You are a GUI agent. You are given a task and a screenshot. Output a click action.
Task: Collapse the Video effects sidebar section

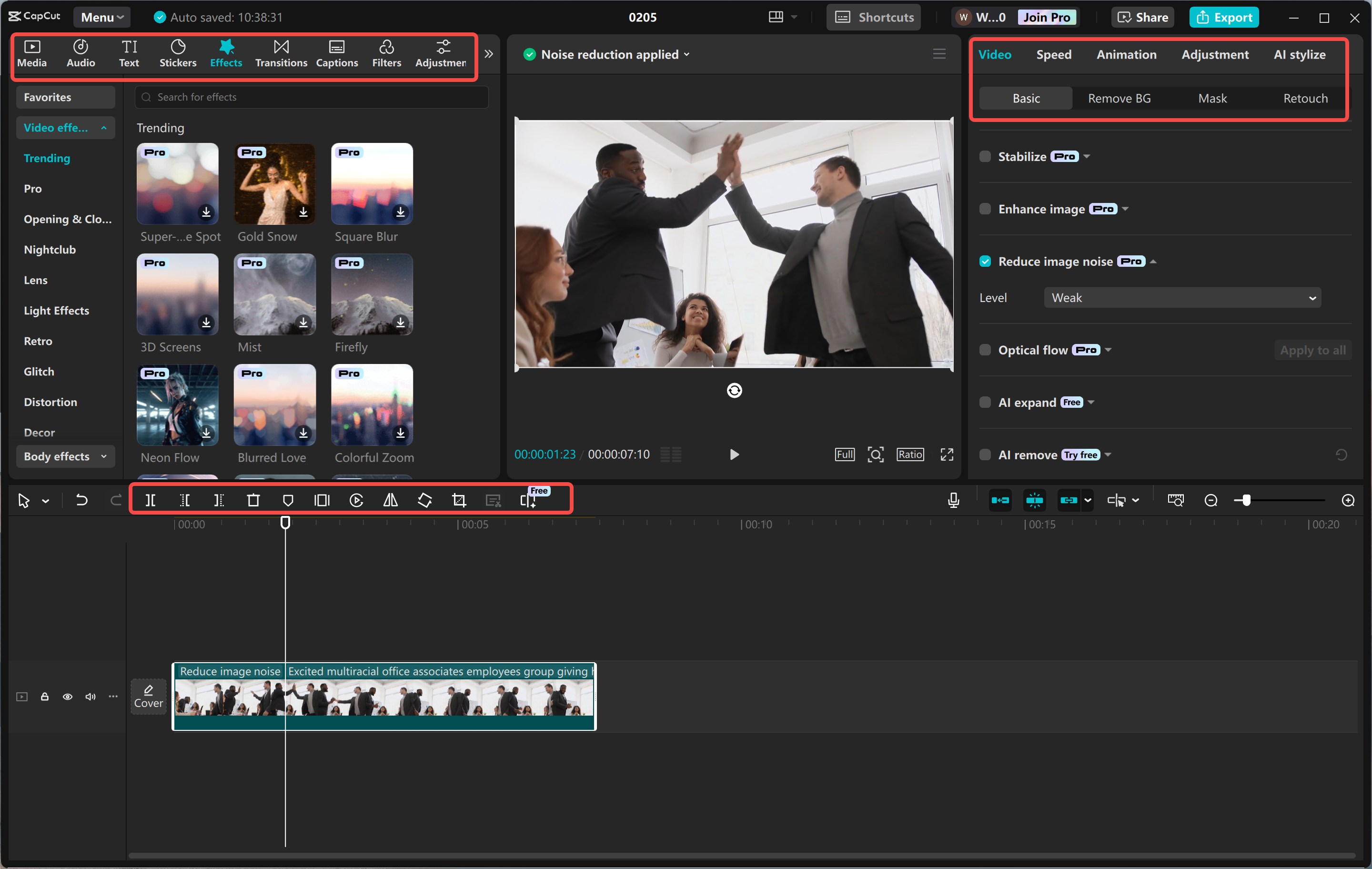click(x=104, y=127)
